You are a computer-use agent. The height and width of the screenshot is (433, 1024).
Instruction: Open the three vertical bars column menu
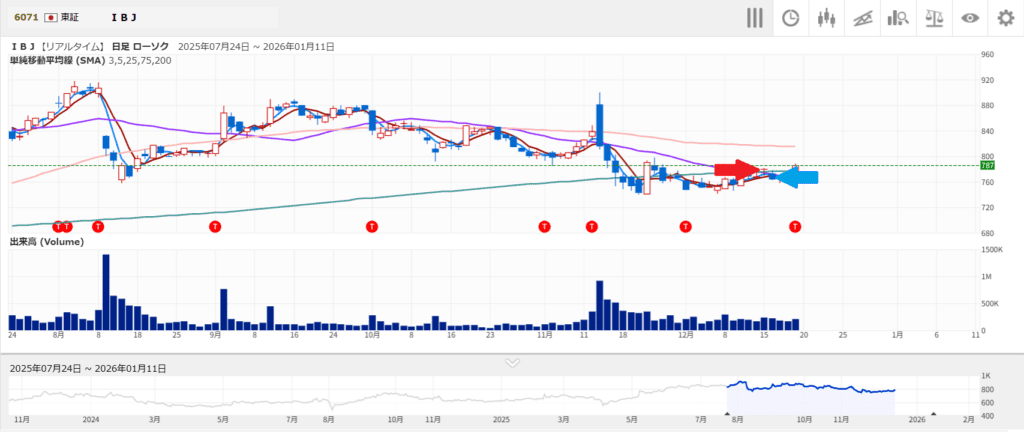click(755, 18)
